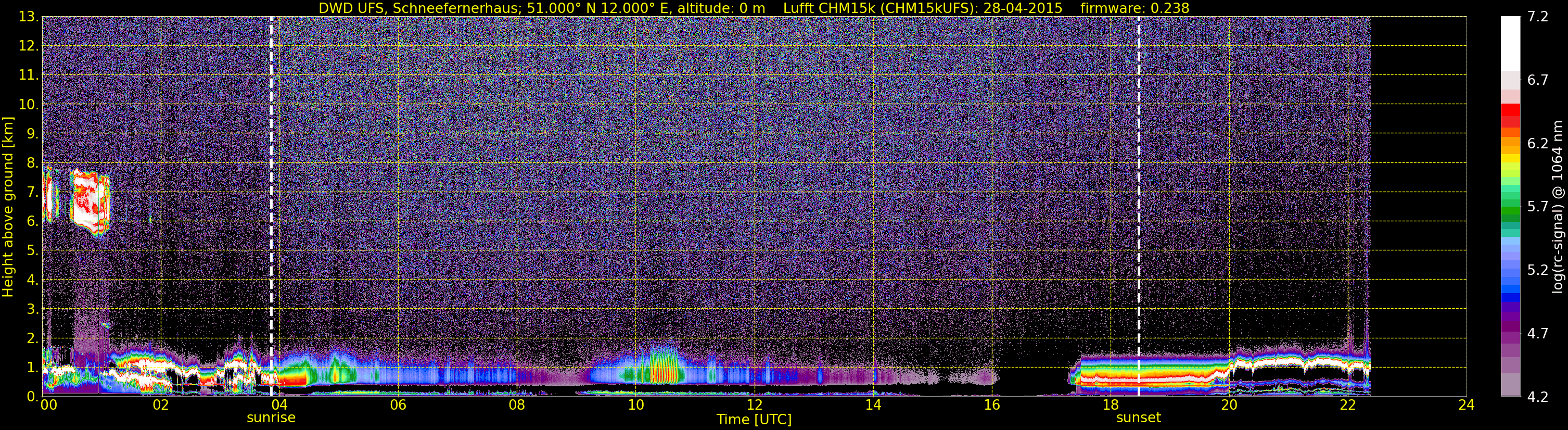Click the "Time [UTC]" axis label
This screenshot has width=1568, height=430.
click(754, 420)
